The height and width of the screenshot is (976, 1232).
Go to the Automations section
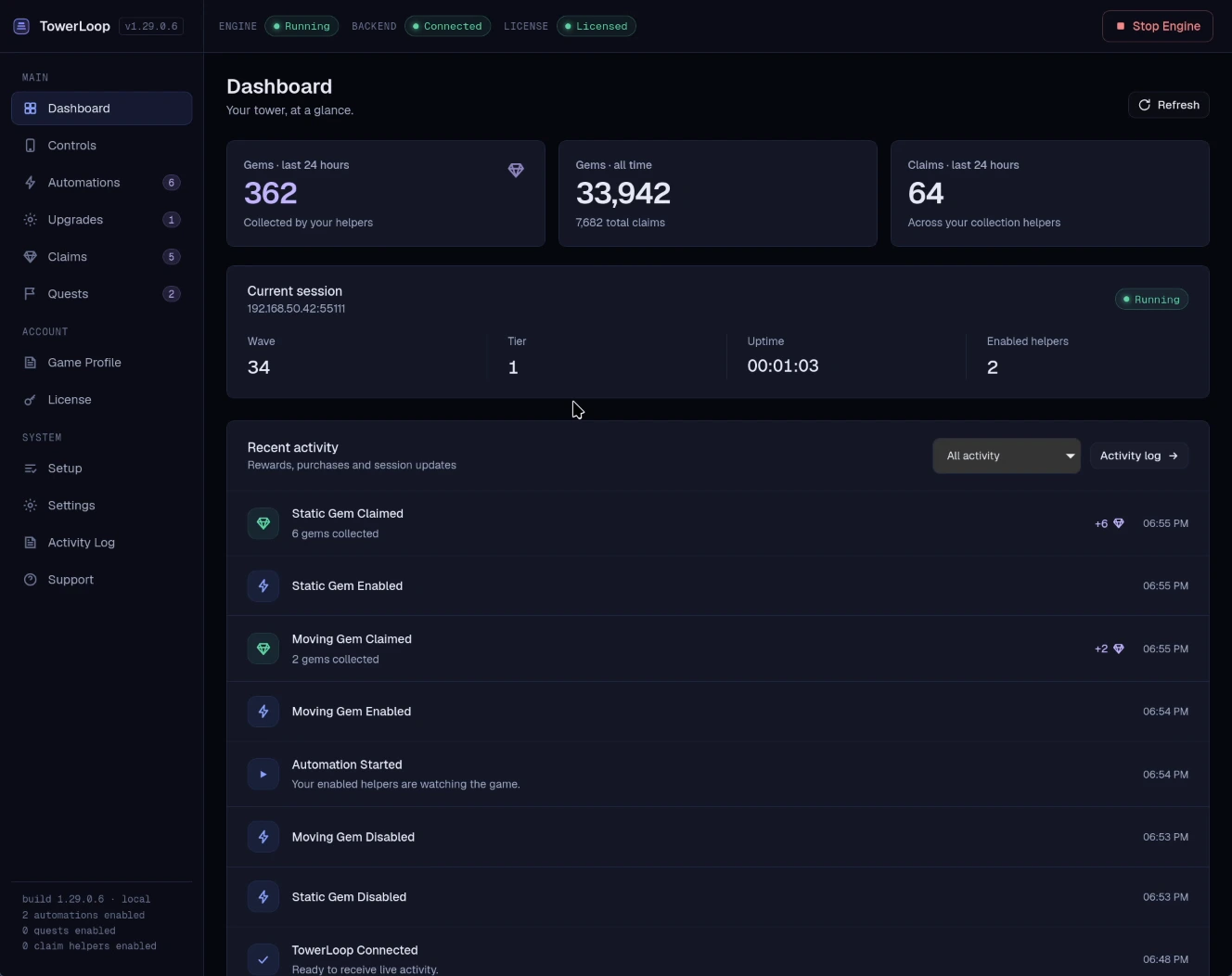tap(102, 183)
